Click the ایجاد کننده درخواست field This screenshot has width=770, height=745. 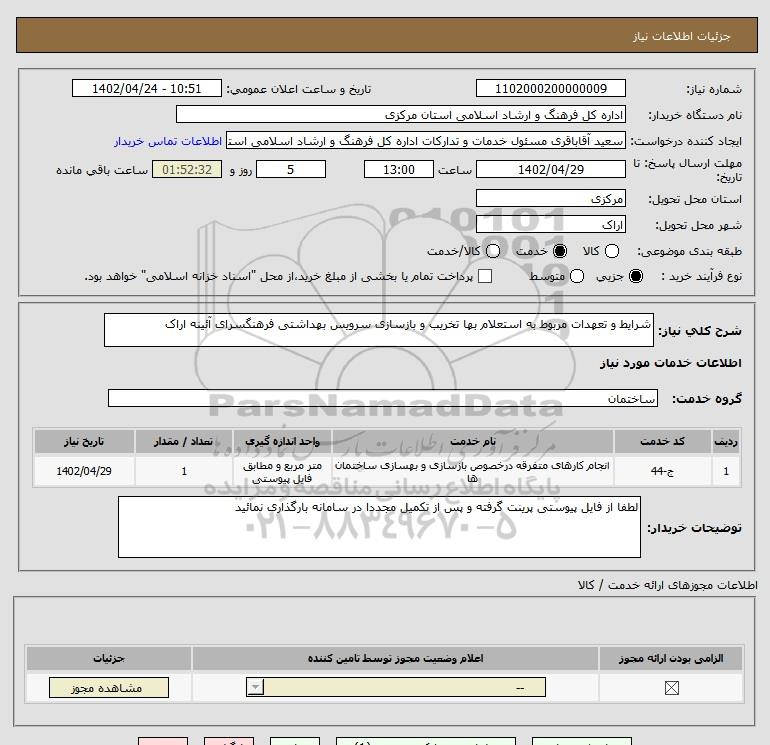pos(426,140)
